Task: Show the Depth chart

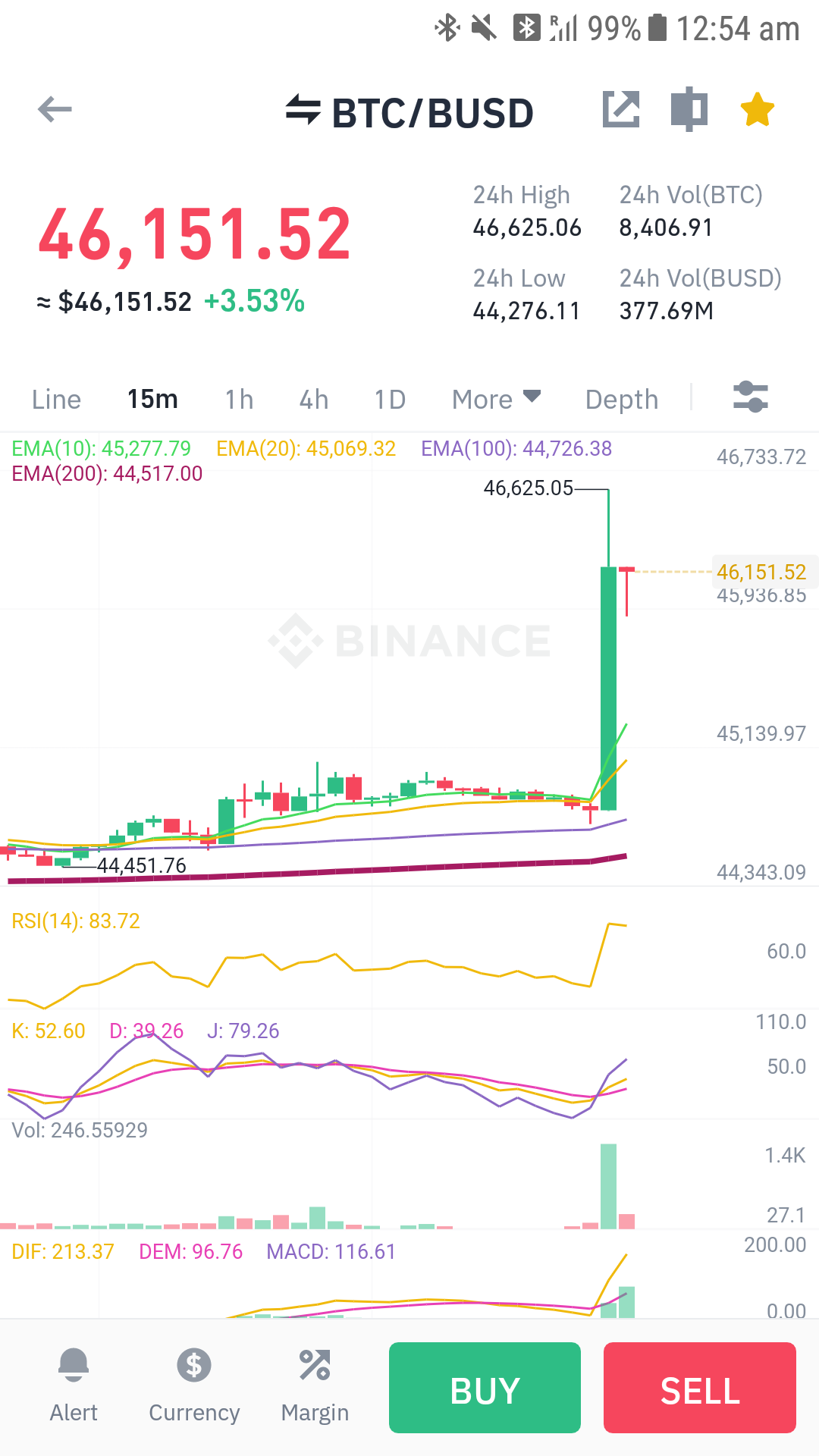Action: [622, 400]
